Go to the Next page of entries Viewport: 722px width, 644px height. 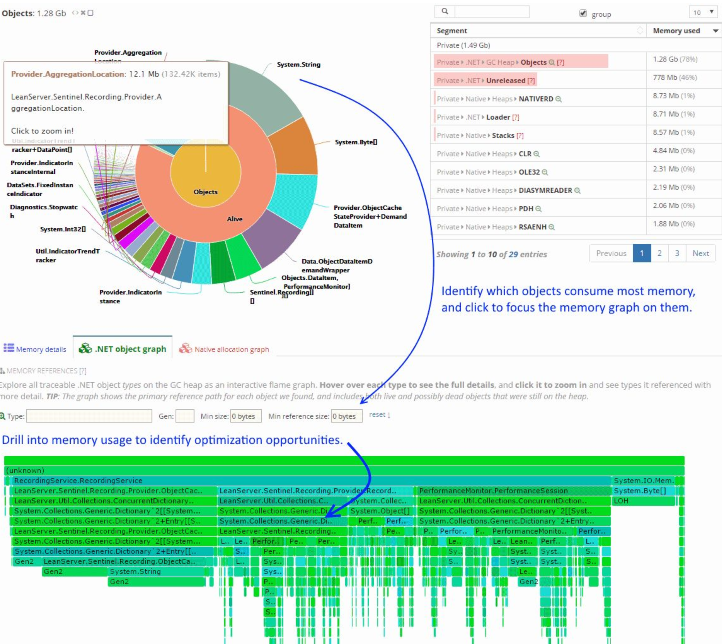coord(701,253)
